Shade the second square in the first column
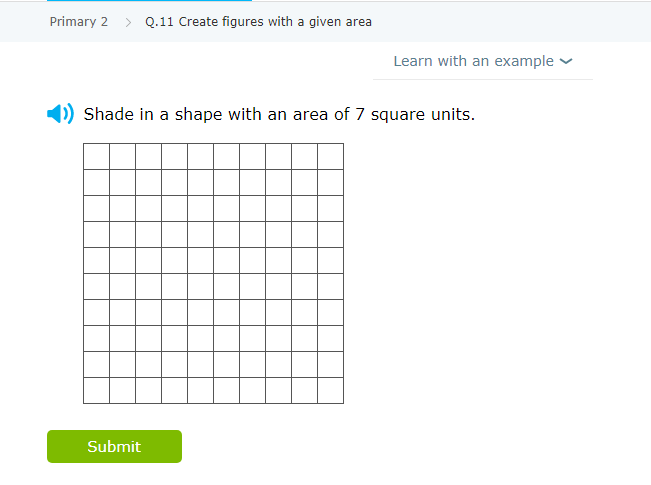 96,182
